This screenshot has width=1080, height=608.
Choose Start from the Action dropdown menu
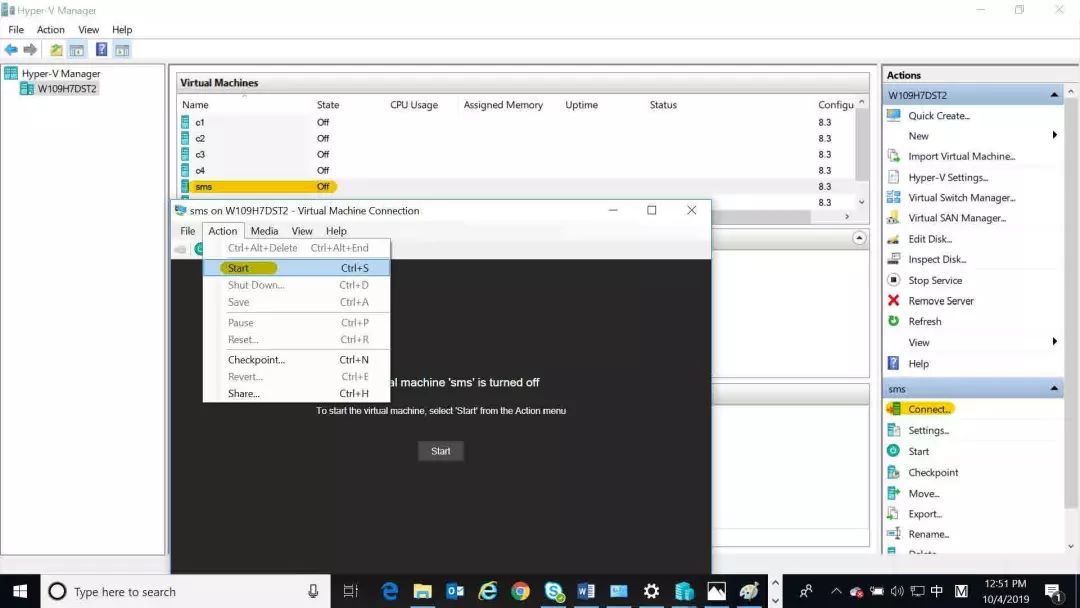297,268
